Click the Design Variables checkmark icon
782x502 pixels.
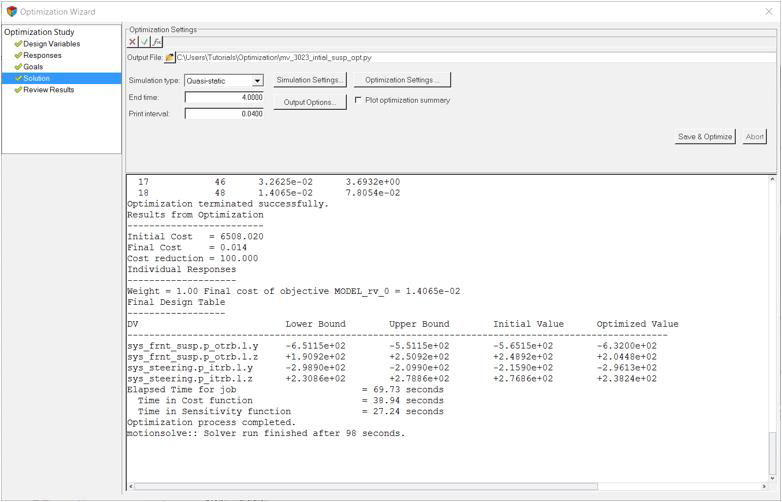click(18, 44)
